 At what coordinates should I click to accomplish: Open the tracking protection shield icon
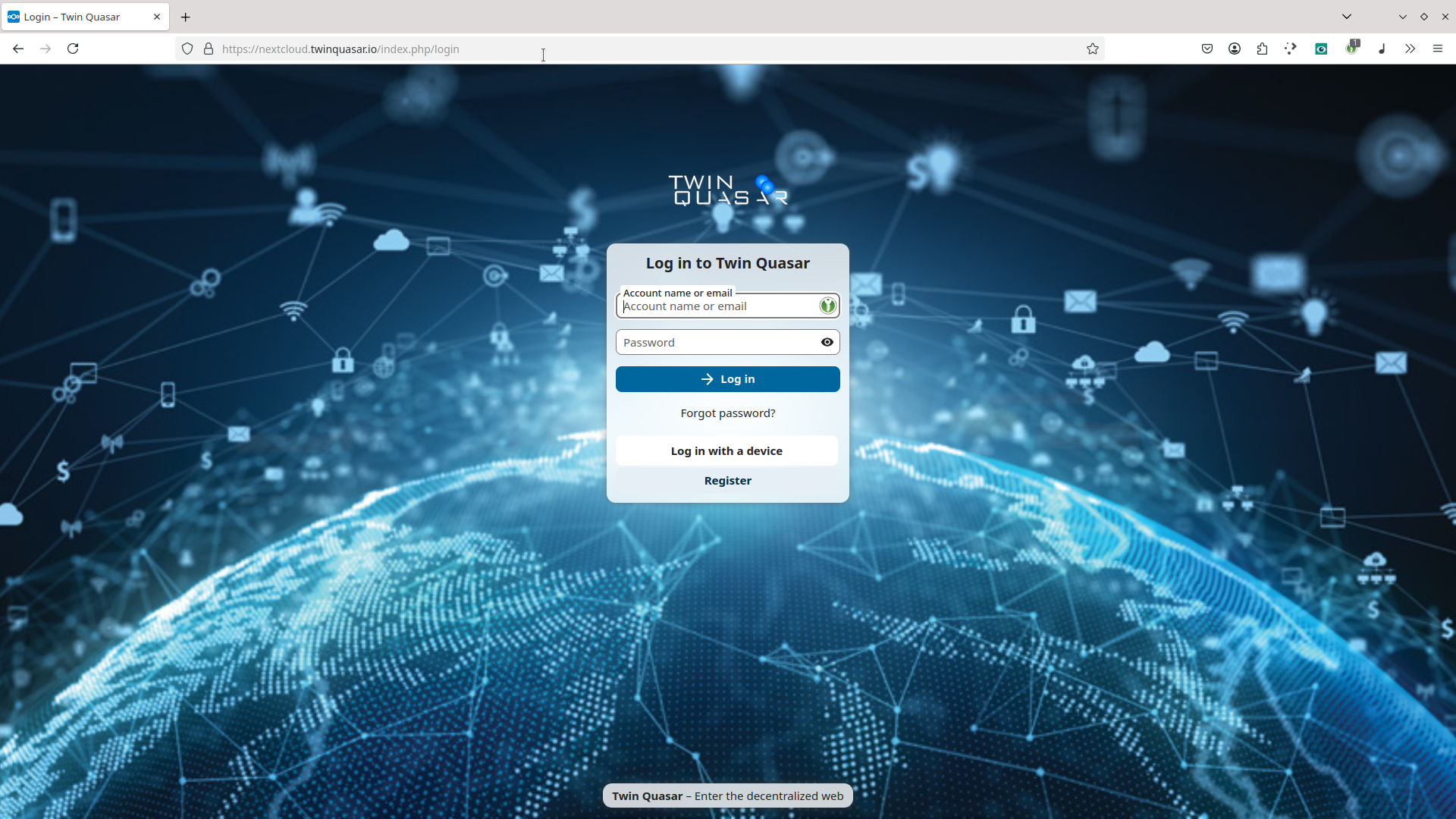click(187, 49)
